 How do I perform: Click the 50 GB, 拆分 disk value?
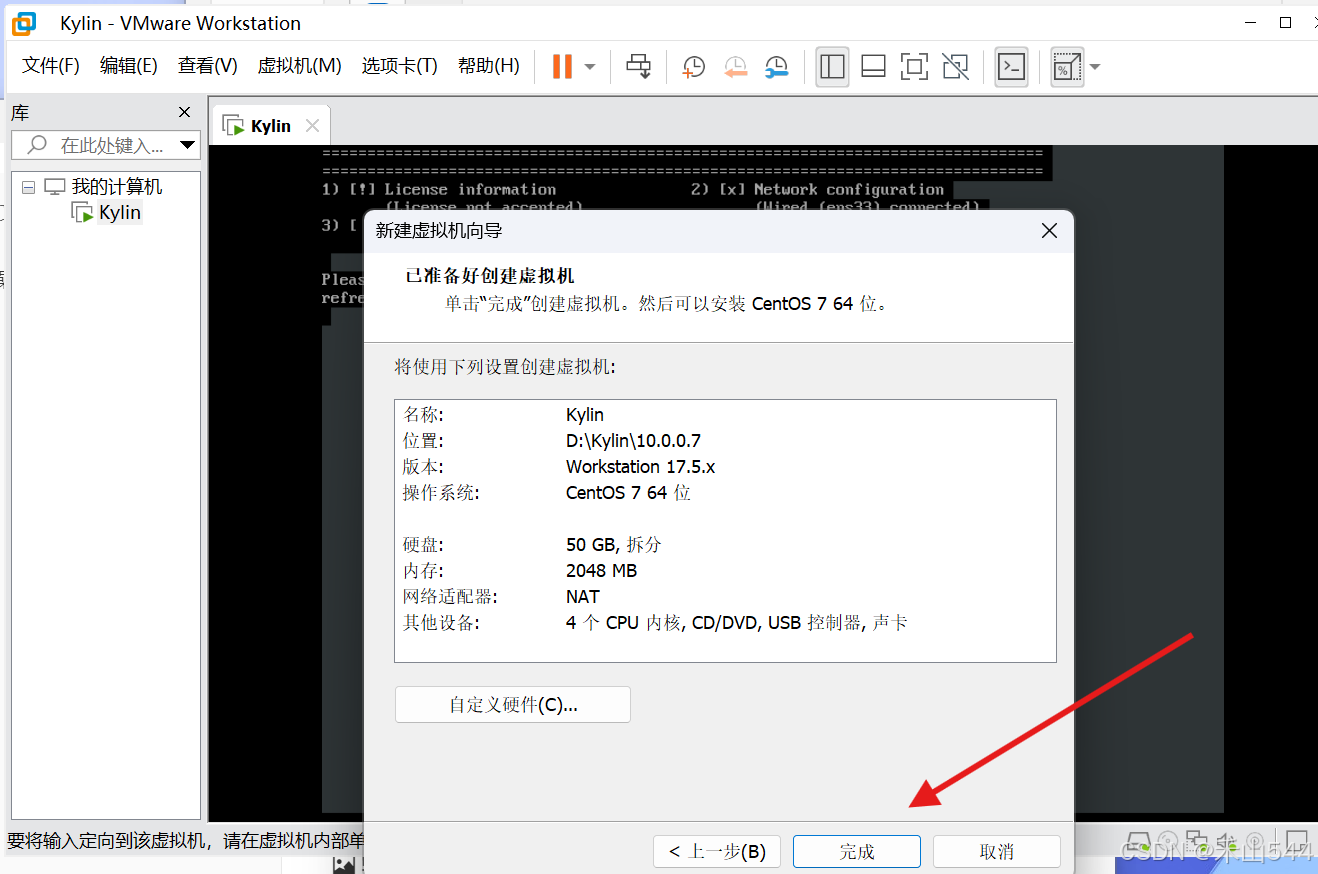tap(614, 545)
